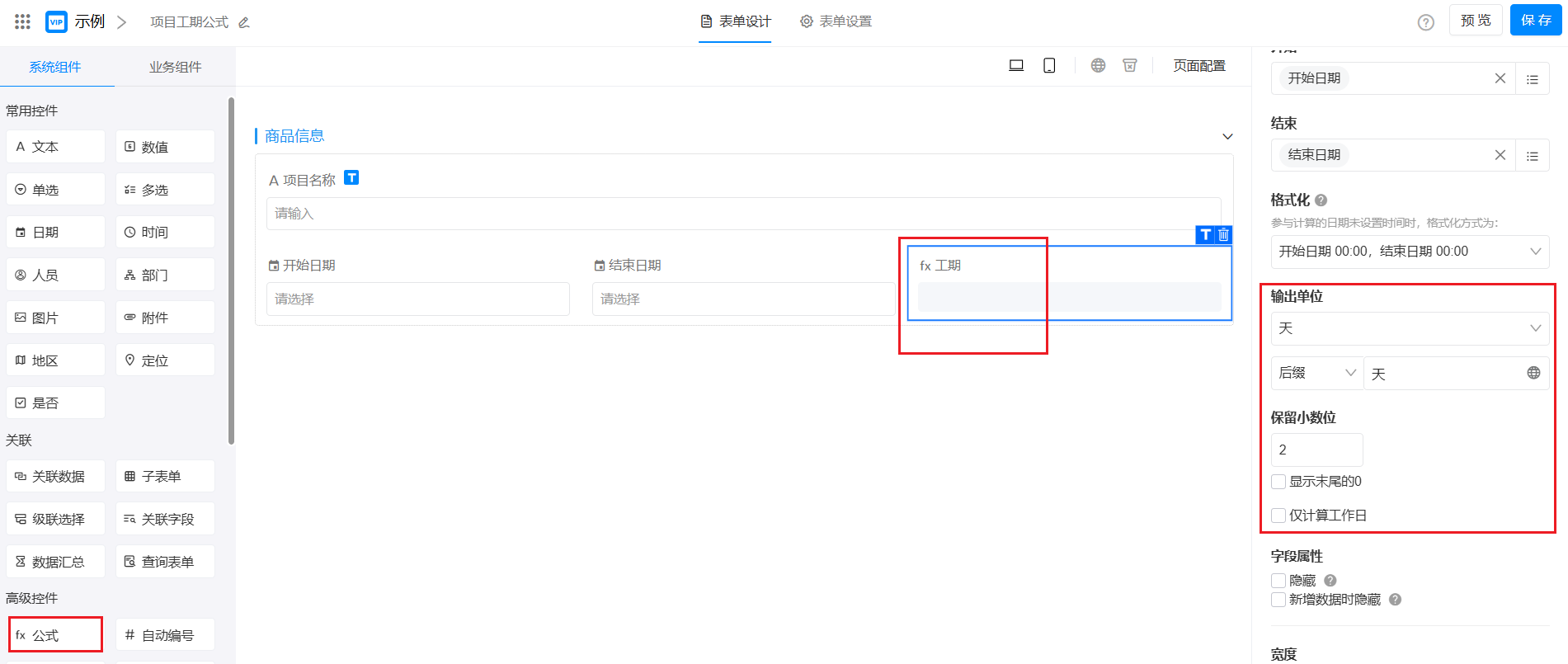
Task: Switch to mobile preview icon
Action: pyautogui.click(x=1049, y=66)
